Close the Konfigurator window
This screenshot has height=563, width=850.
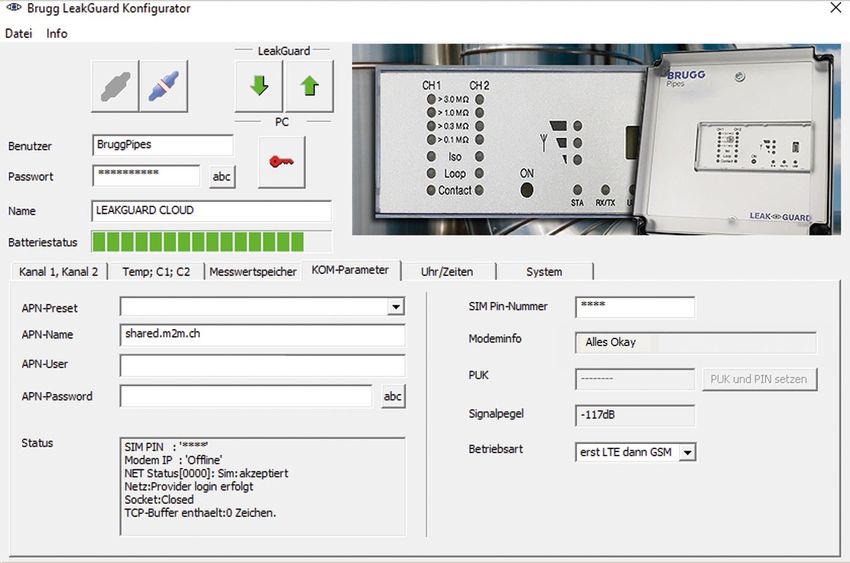click(836, 8)
